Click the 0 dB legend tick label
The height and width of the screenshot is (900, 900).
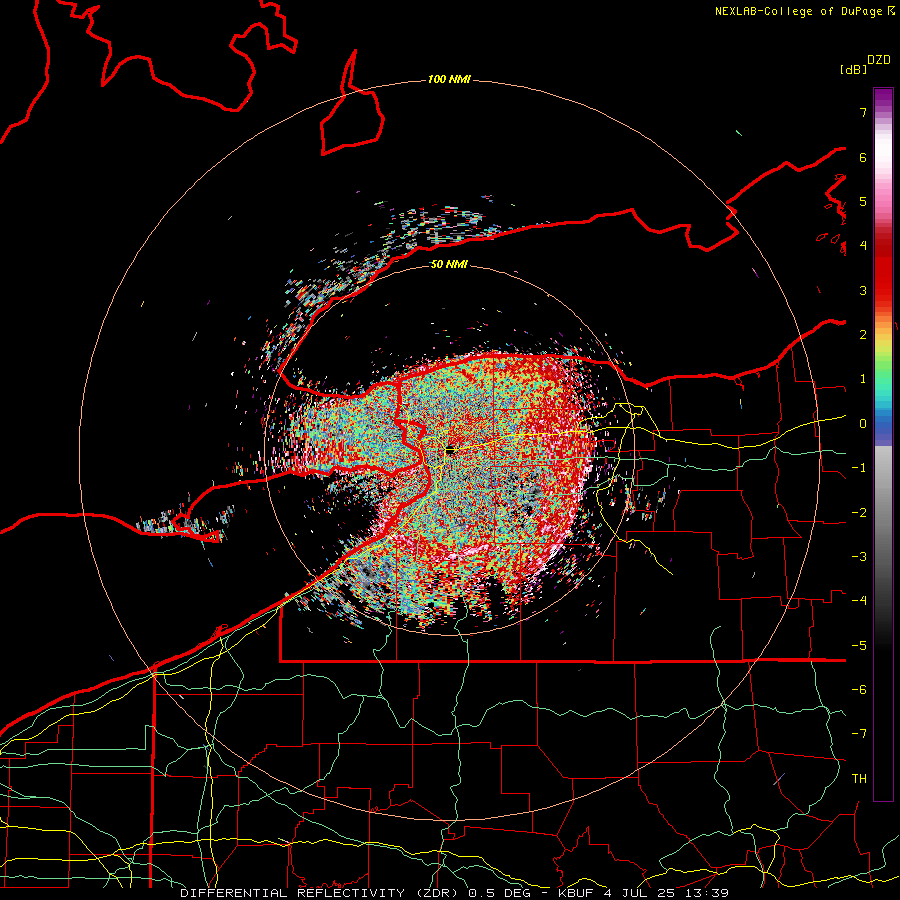pyautogui.click(x=863, y=424)
